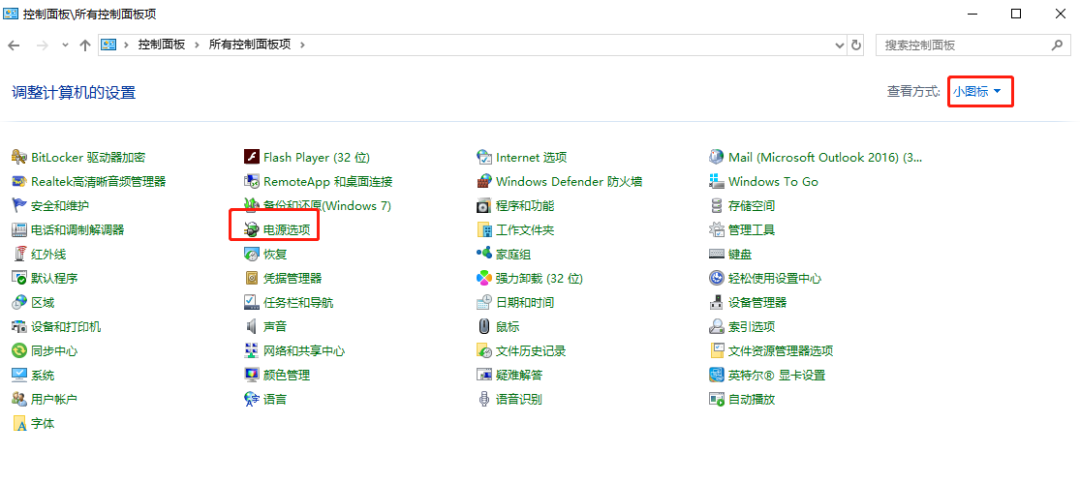Click the Windows Defender 防火墙 icon
Image resolution: width=1080 pixels, height=483 pixels.
point(484,182)
